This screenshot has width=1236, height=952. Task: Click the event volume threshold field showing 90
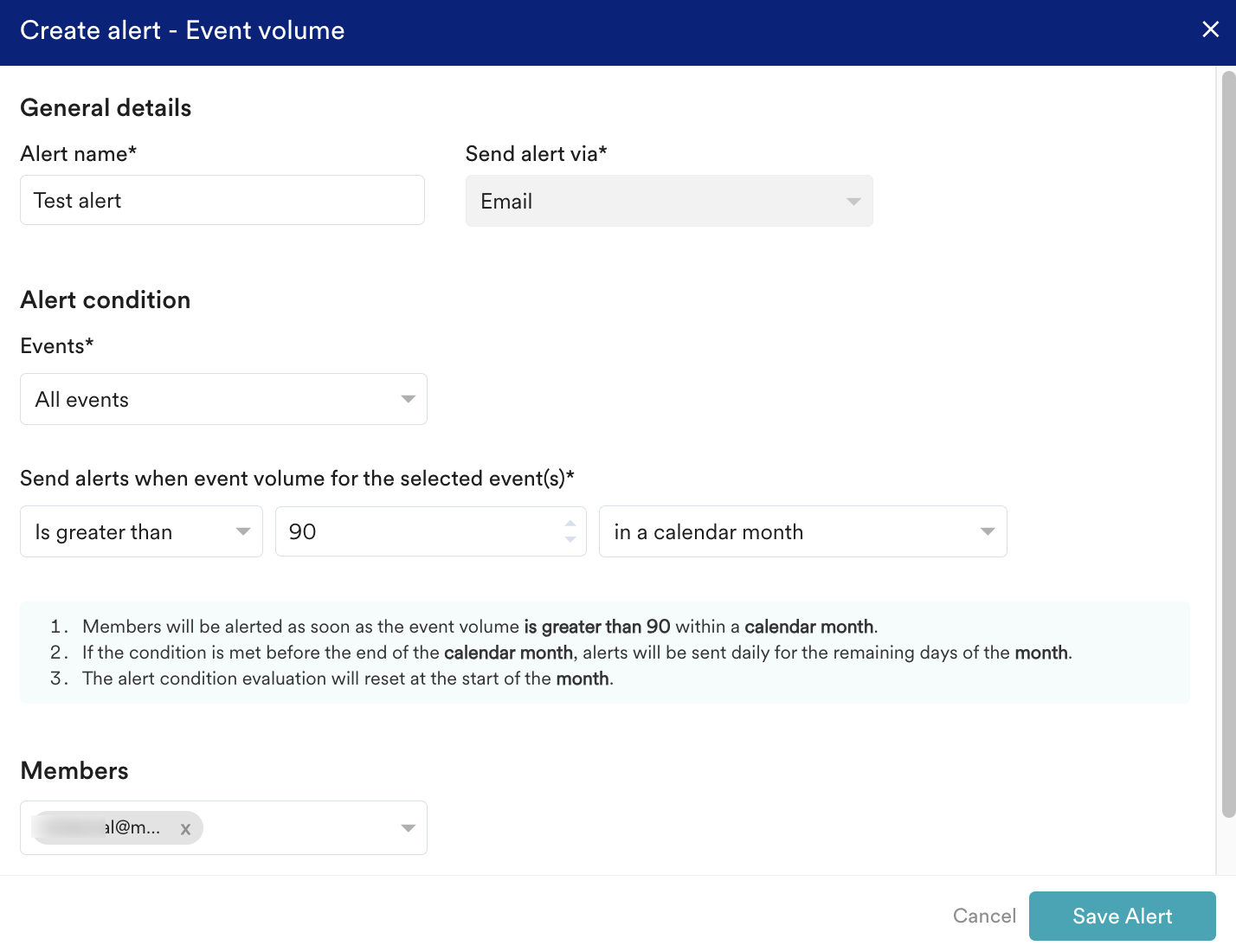(x=415, y=531)
